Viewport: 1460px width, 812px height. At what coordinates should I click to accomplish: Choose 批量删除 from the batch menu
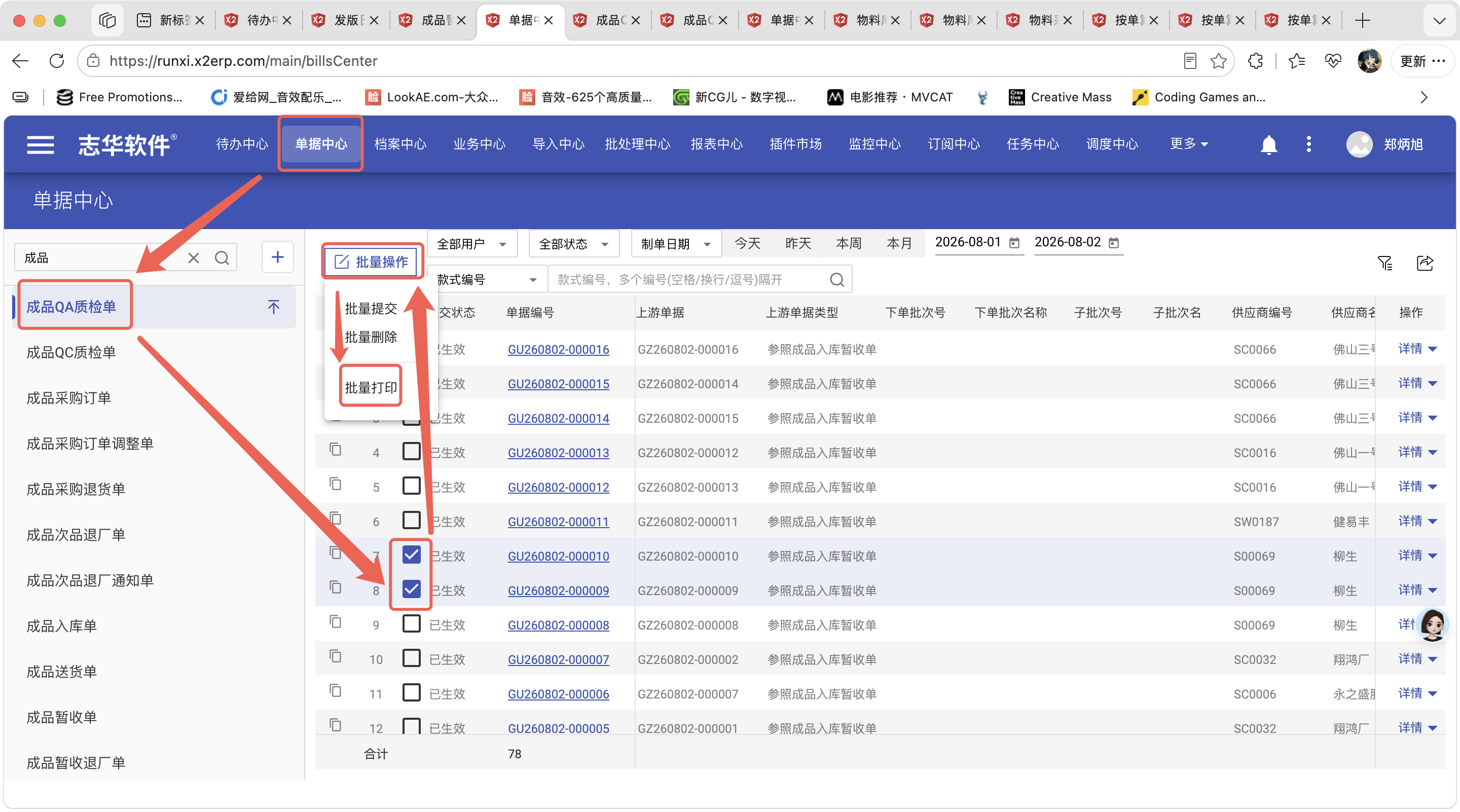371,337
